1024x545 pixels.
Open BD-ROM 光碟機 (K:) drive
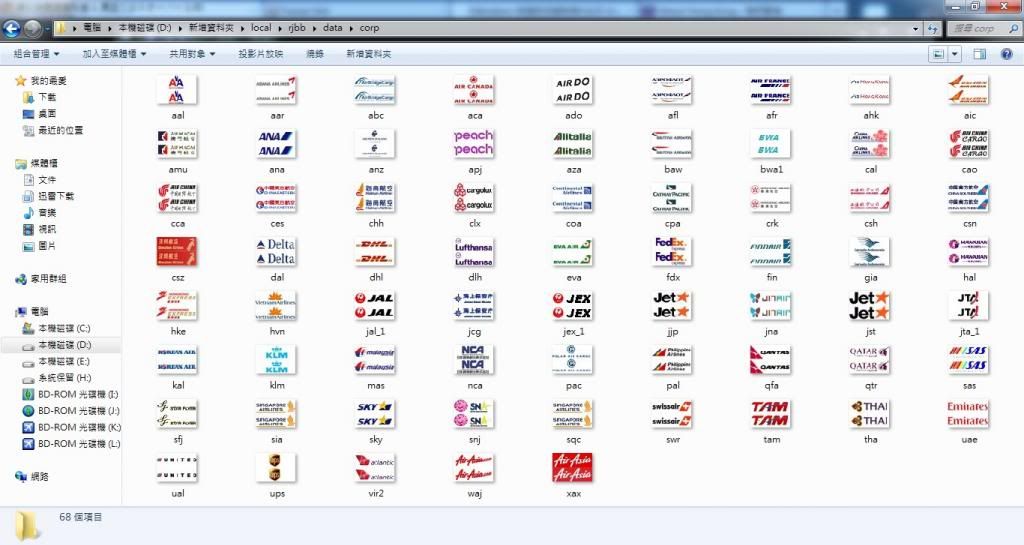click(71, 428)
